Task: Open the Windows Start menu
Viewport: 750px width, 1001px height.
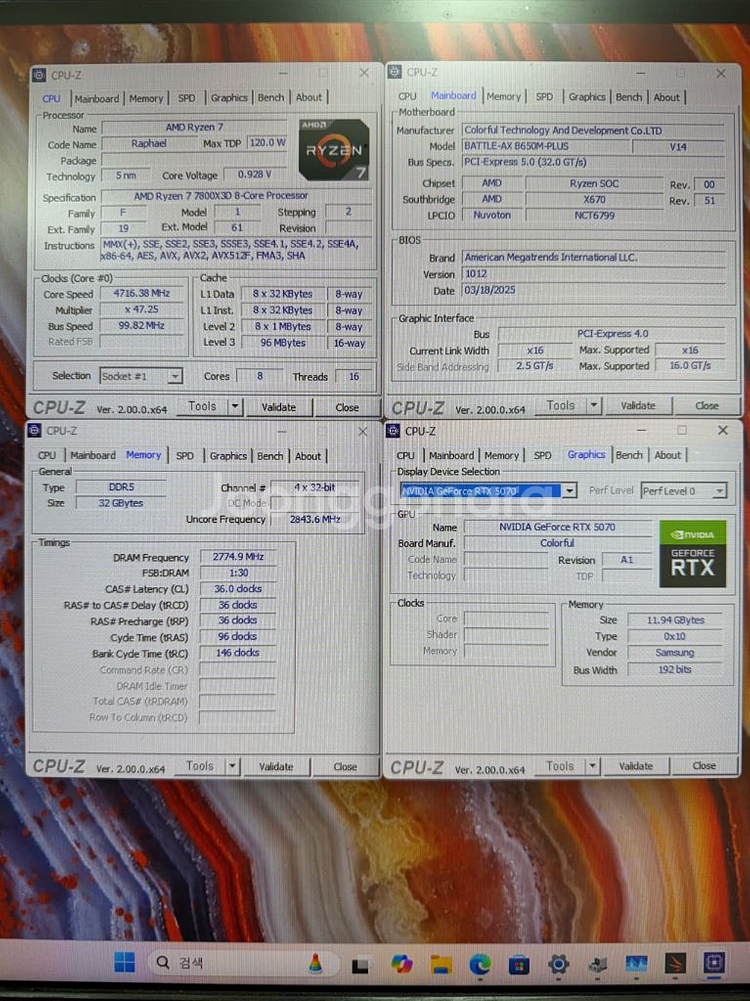Action: coord(124,962)
